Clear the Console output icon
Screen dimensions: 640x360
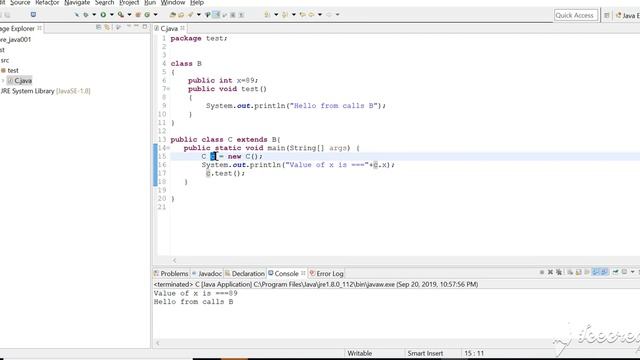point(570,272)
